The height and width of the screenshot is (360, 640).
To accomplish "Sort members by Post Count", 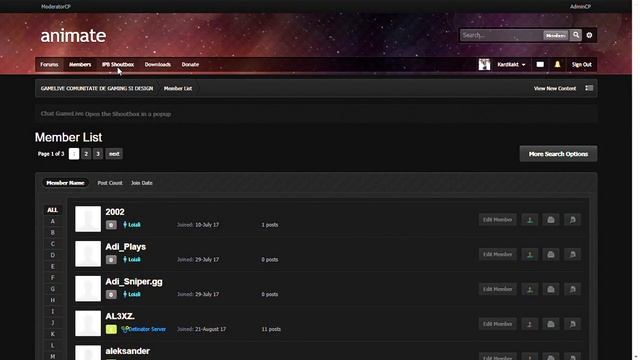I will point(110,183).
